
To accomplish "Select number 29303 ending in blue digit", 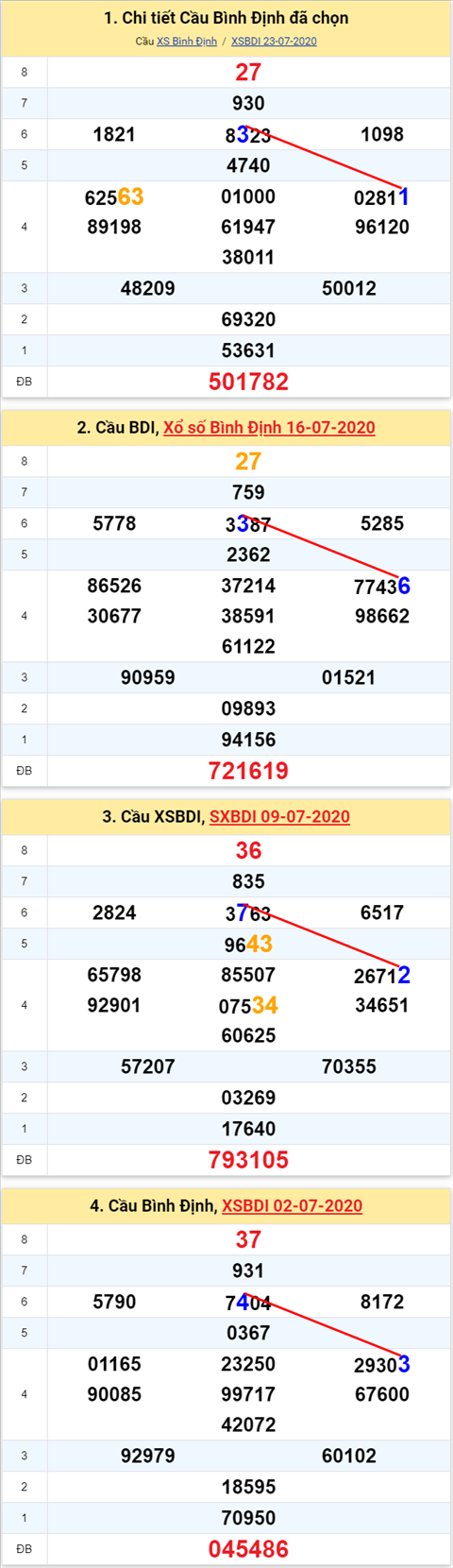I will click(x=381, y=1364).
